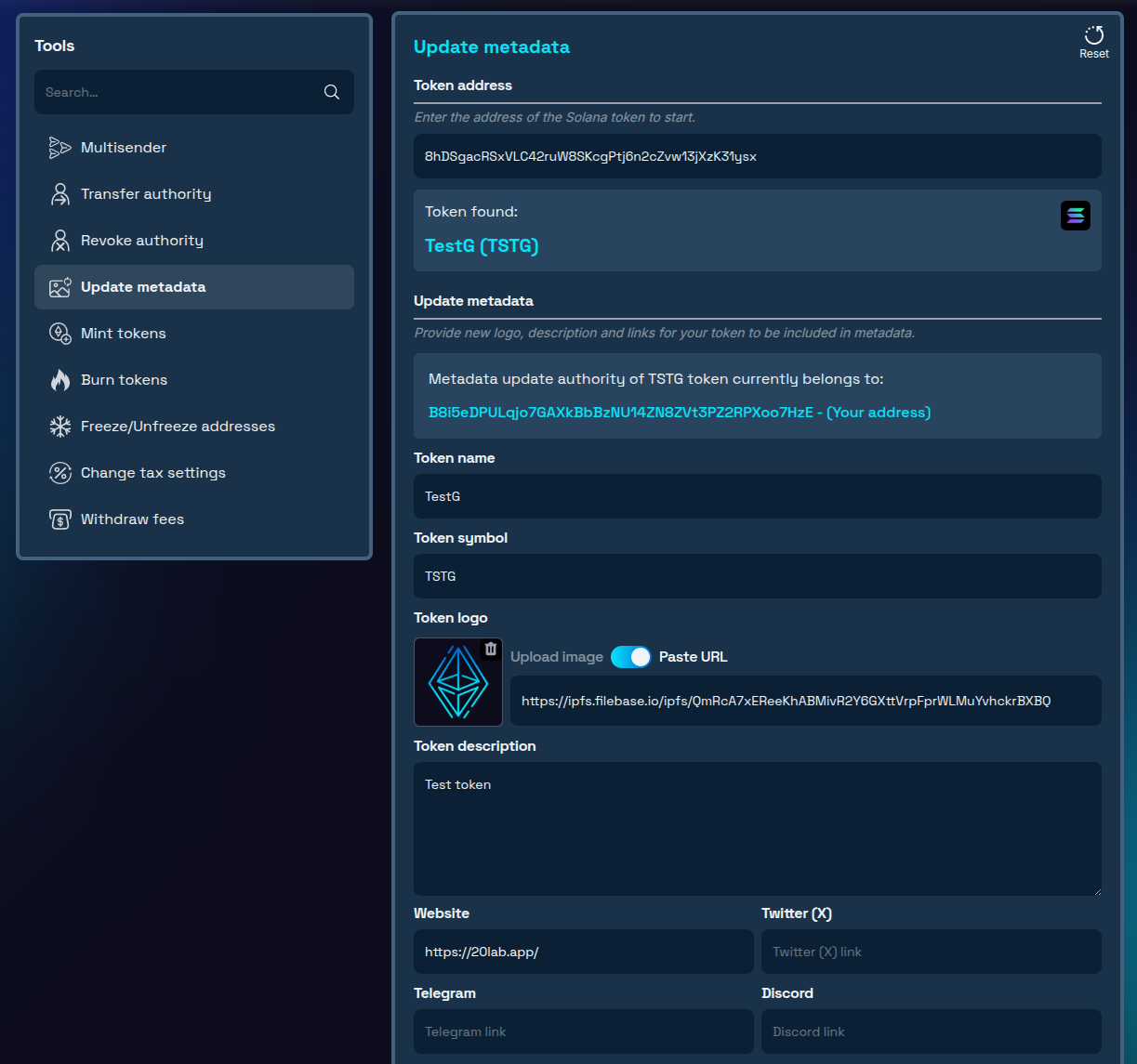
Task: Click the Reset circular arrow icon
Action: (x=1094, y=35)
